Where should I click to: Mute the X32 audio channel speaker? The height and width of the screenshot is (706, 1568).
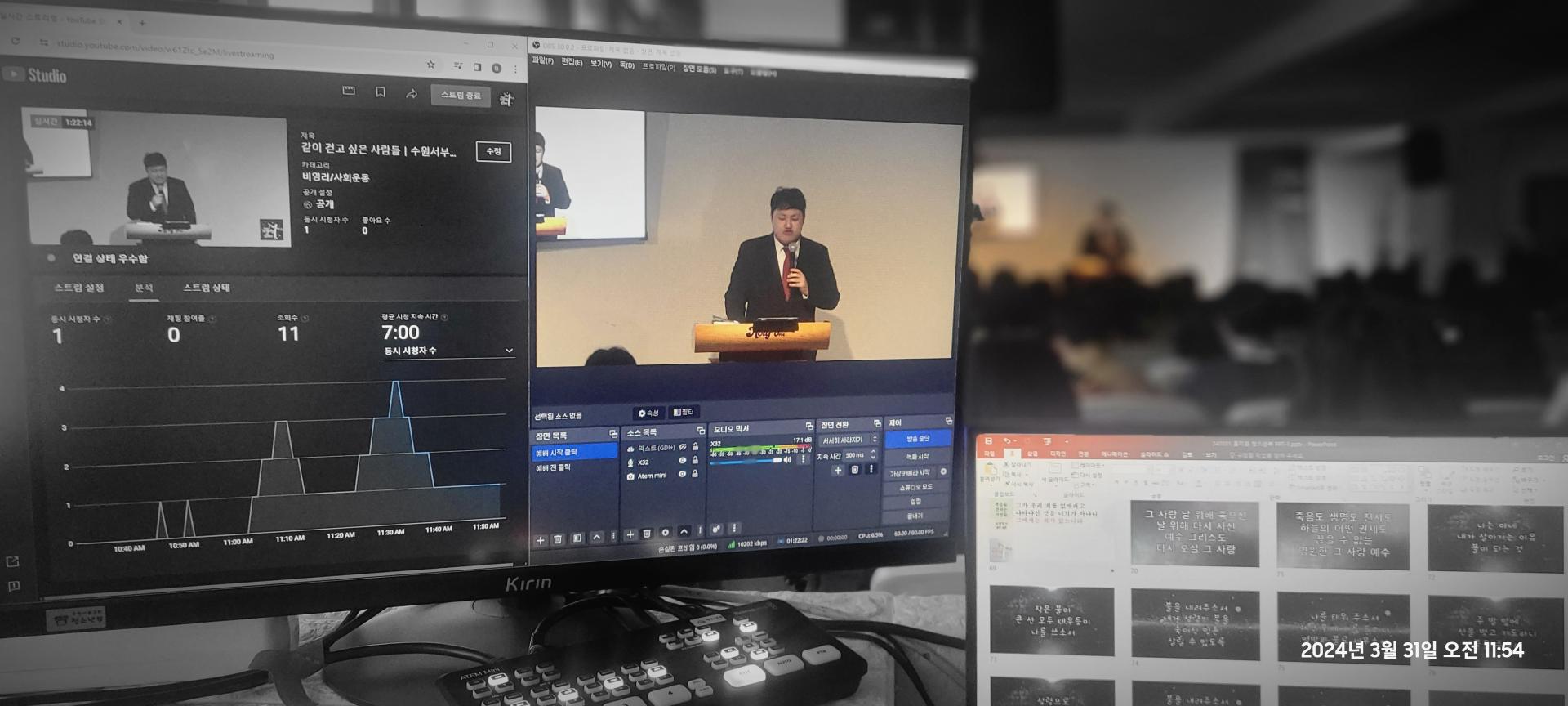pyautogui.click(x=788, y=459)
